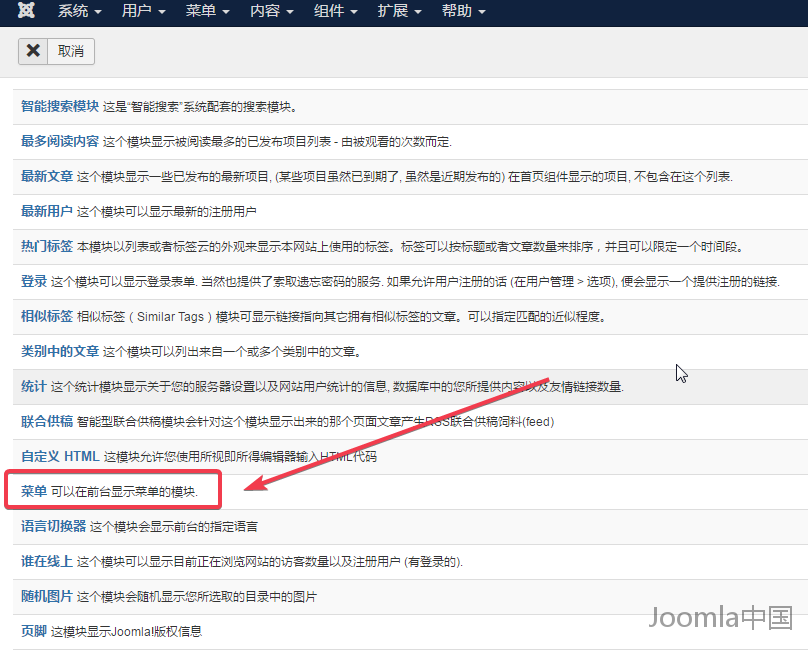Open the 菜单 module link
The width and height of the screenshot is (808, 657).
34,492
